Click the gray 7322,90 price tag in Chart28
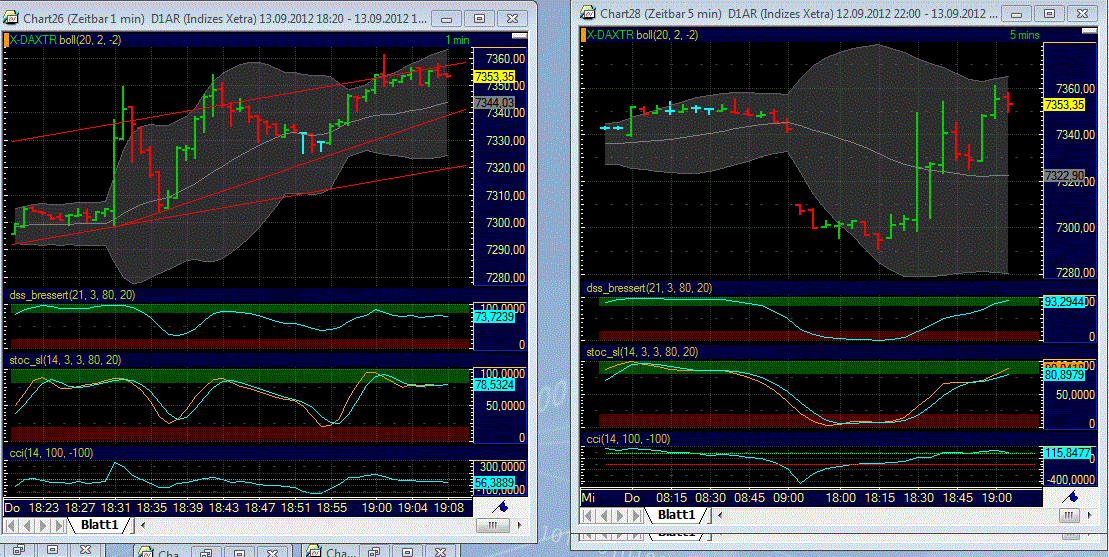This screenshot has height=557, width=1109. pyautogui.click(x=1064, y=175)
